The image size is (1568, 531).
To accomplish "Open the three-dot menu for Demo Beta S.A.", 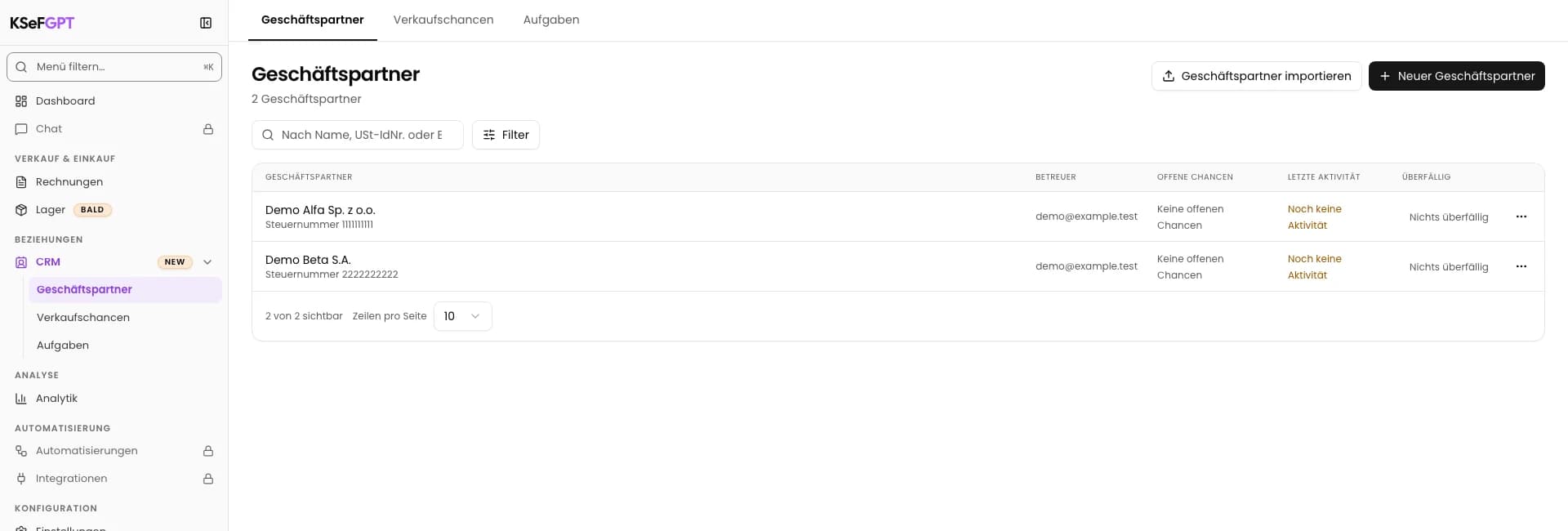I will pyautogui.click(x=1521, y=266).
